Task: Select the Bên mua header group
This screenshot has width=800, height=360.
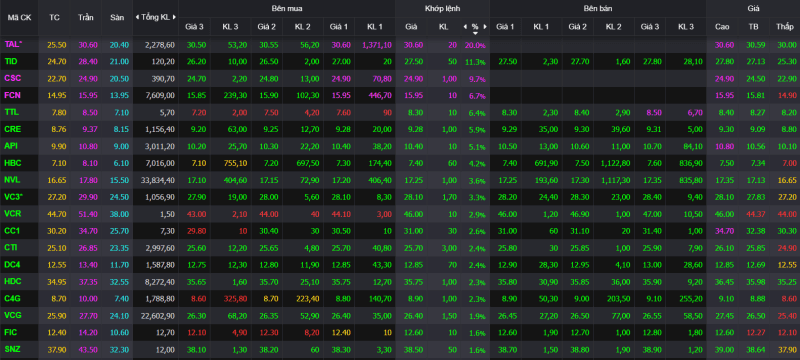Action: (x=286, y=9)
